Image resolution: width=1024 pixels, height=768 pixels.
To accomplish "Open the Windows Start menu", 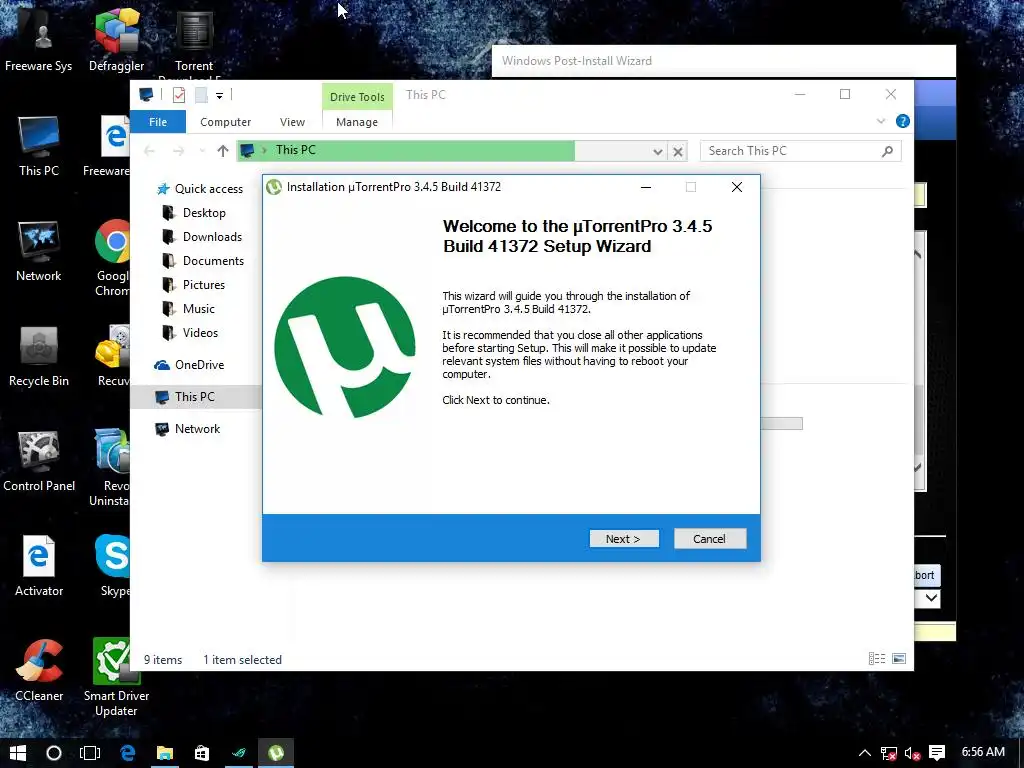I will 18,753.
